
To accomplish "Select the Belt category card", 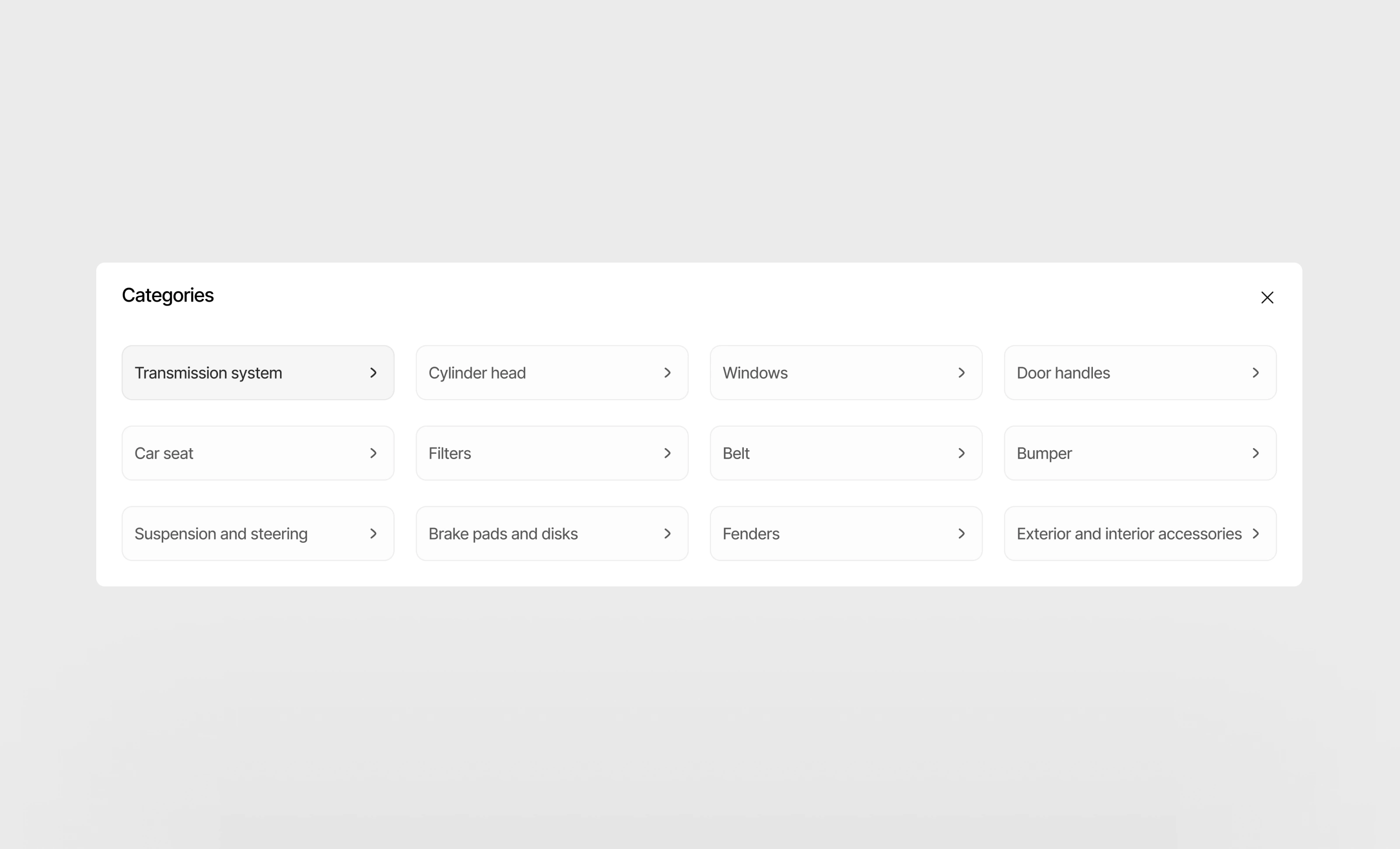I will 845,453.
